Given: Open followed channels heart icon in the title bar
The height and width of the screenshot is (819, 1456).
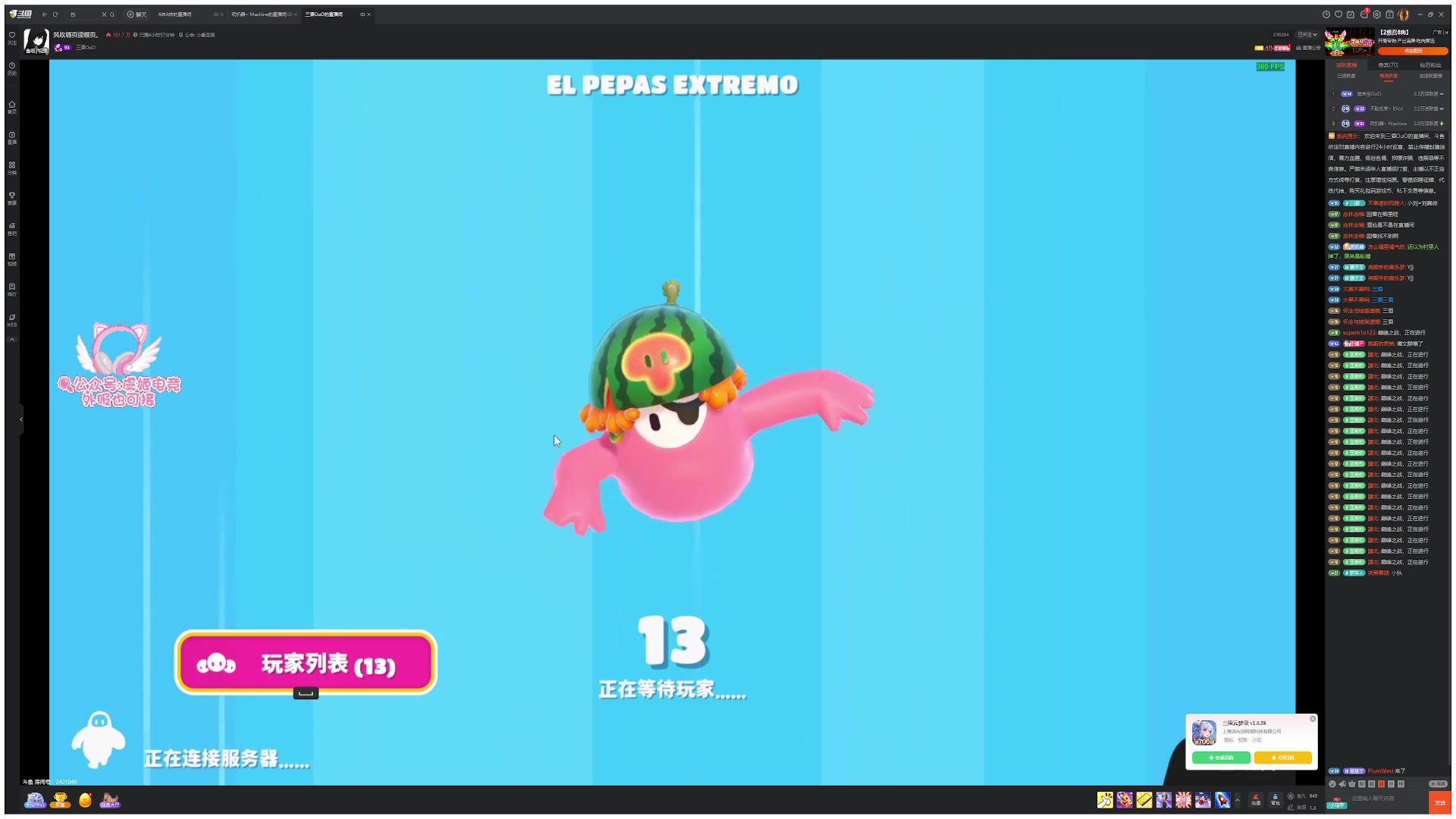Looking at the screenshot, I should [x=1338, y=14].
